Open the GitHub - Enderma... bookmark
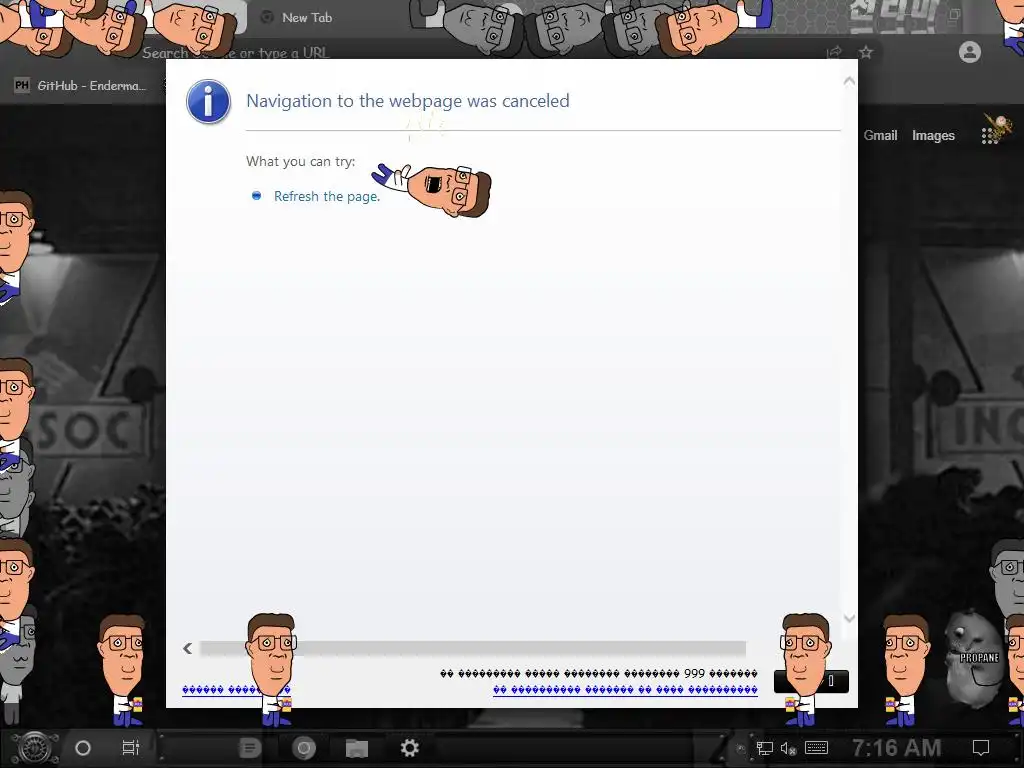 point(80,86)
